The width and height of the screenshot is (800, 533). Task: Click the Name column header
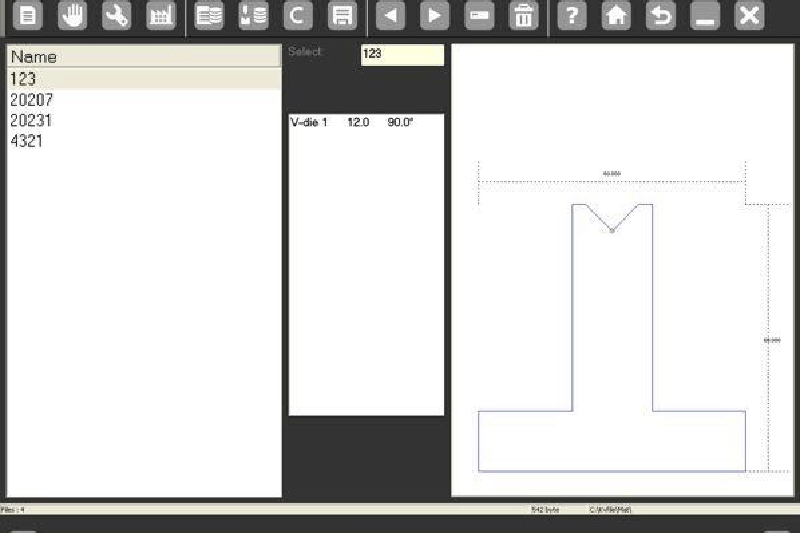143,57
